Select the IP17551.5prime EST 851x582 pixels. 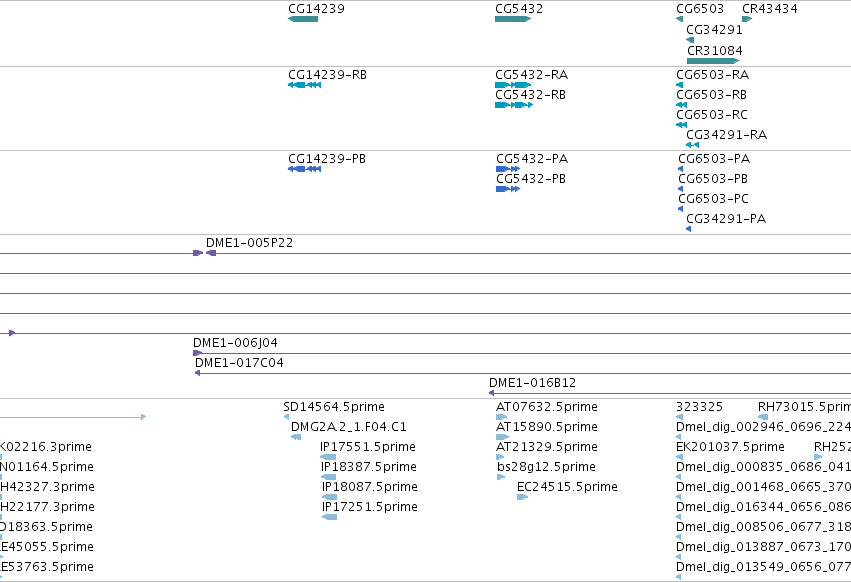[x=328, y=457]
